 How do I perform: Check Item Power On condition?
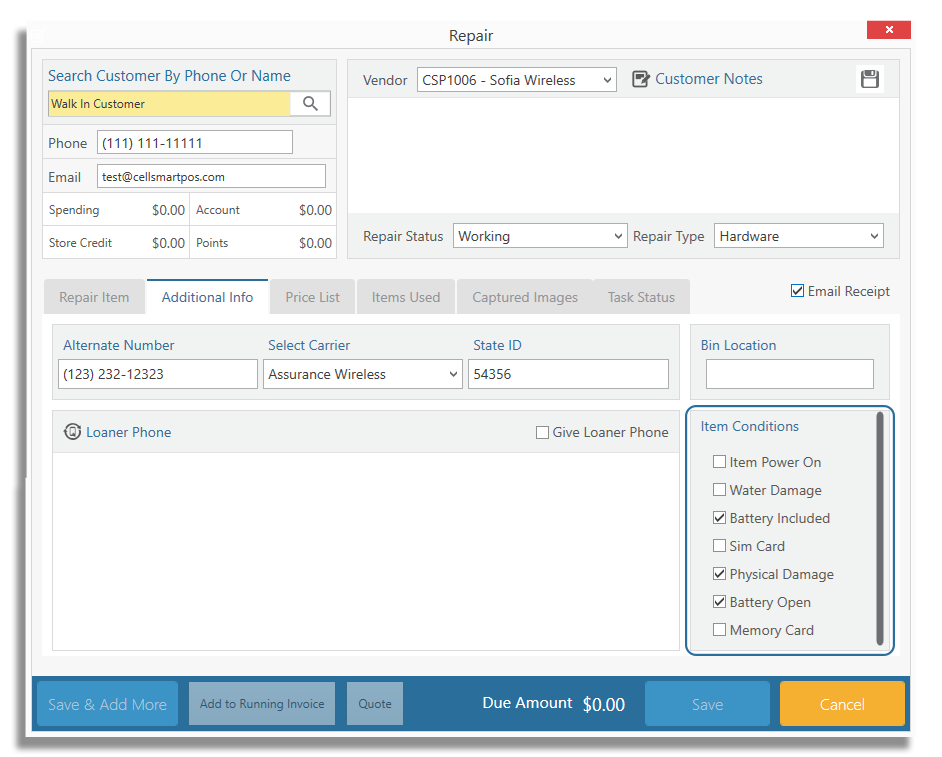tap(719, 461)
